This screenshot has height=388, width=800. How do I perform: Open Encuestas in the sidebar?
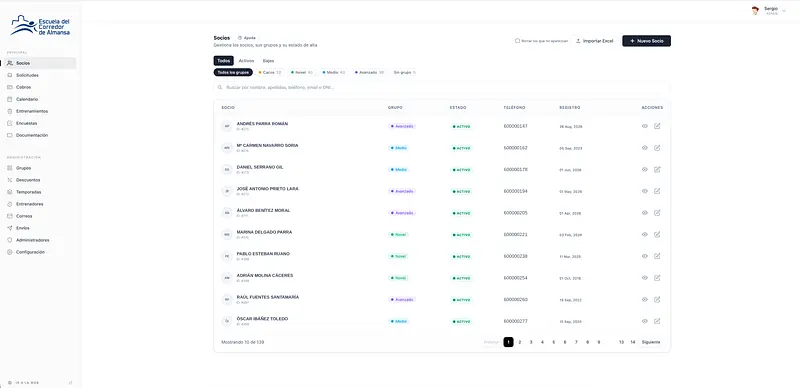click(41, 123)
